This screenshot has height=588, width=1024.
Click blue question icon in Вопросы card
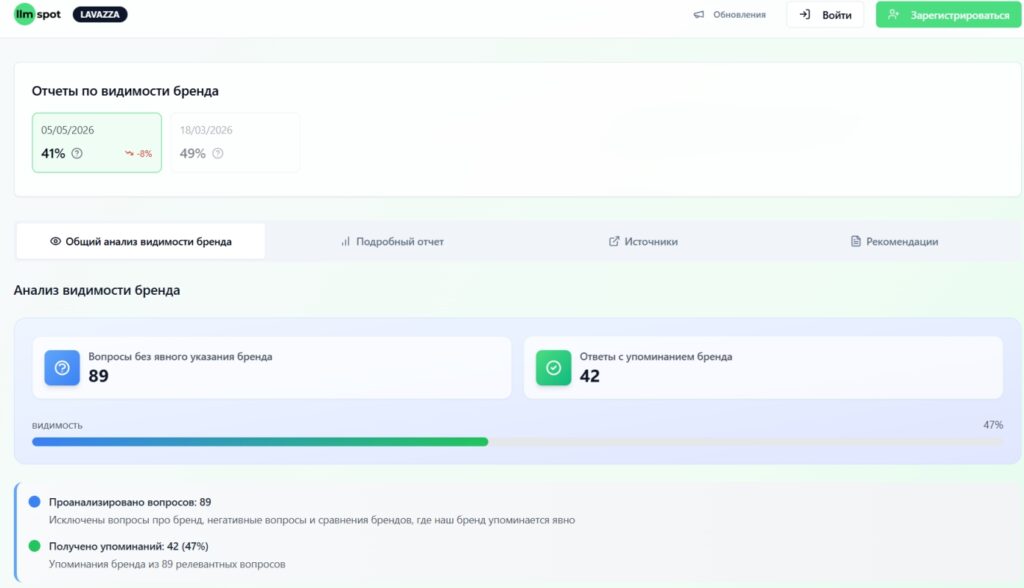62,368
